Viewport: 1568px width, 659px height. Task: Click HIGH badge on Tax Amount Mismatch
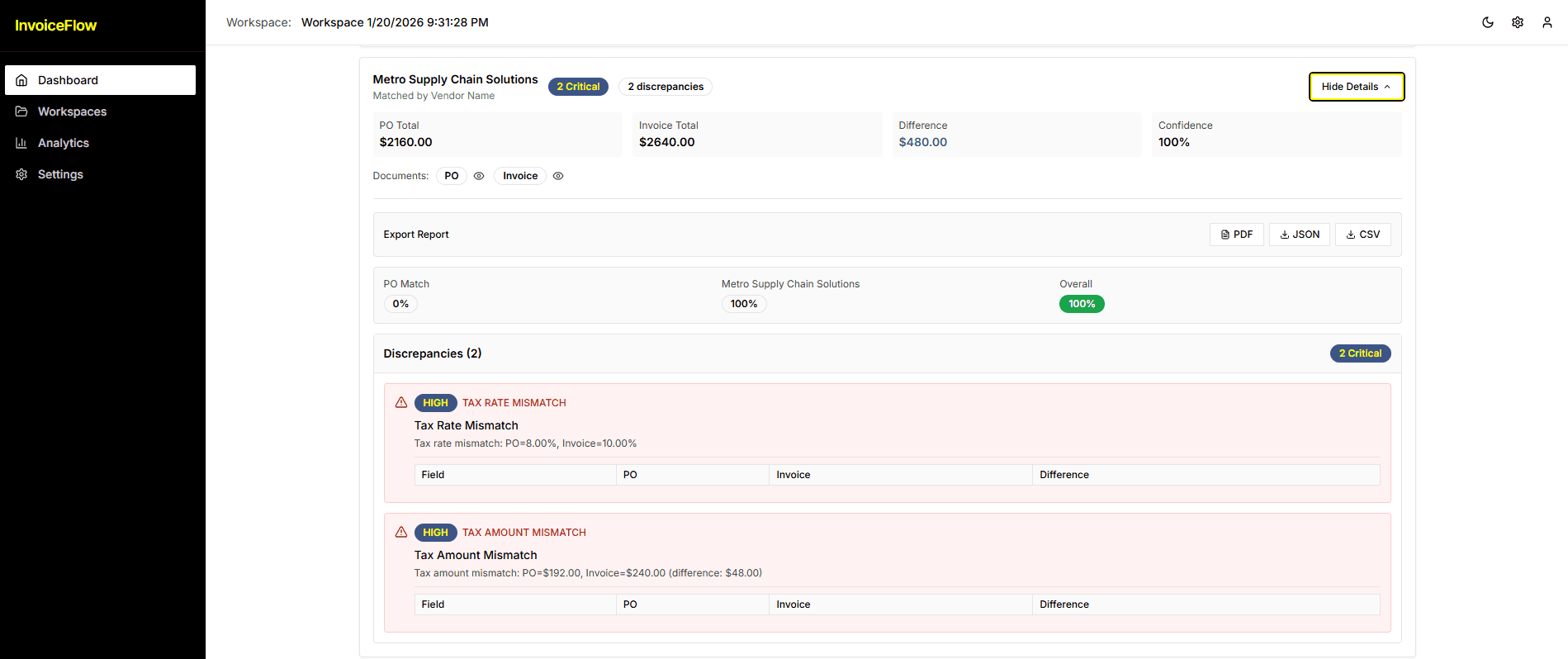(435, 533)
